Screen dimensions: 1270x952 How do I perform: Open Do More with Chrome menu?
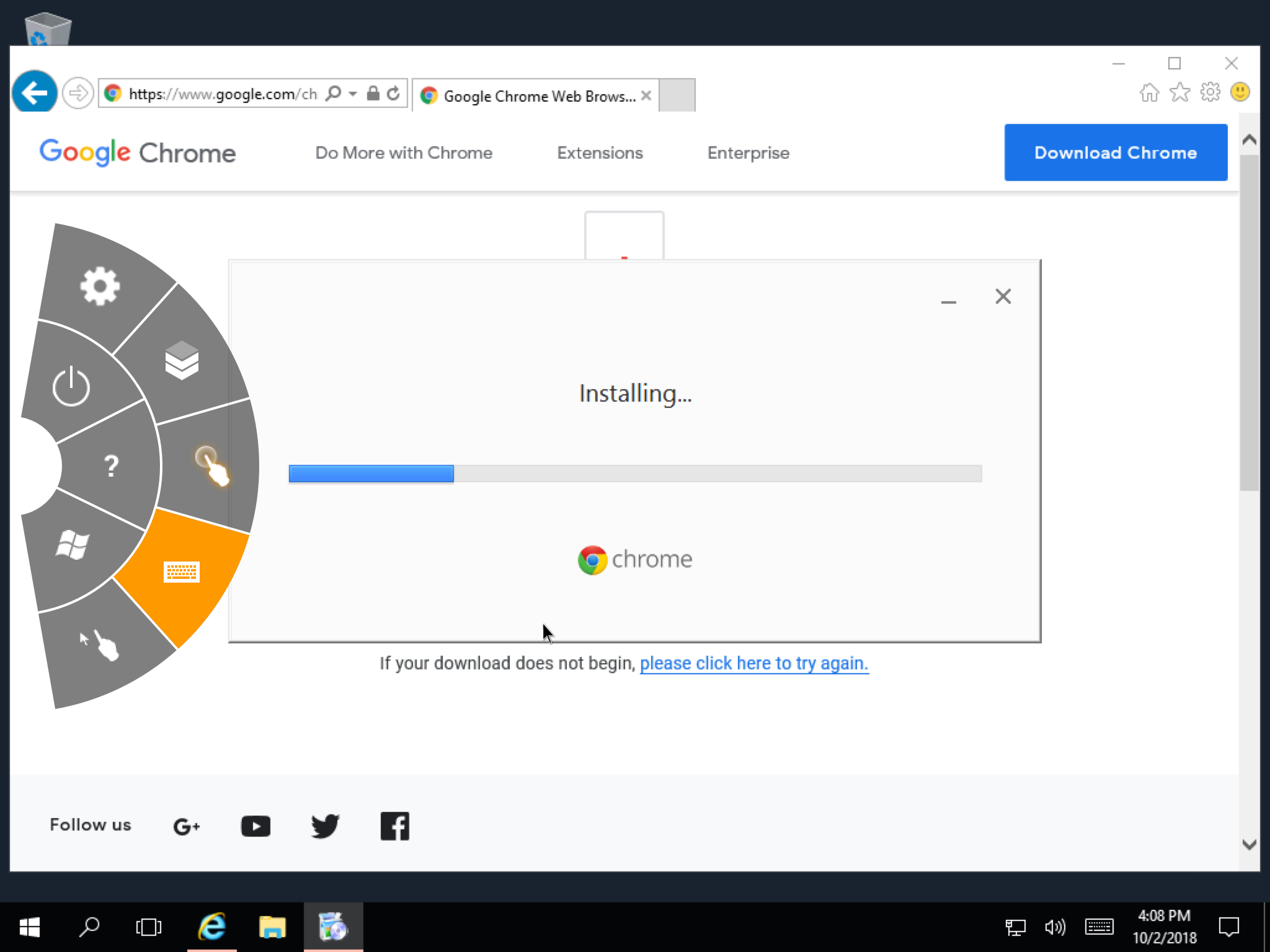[404, 153]
